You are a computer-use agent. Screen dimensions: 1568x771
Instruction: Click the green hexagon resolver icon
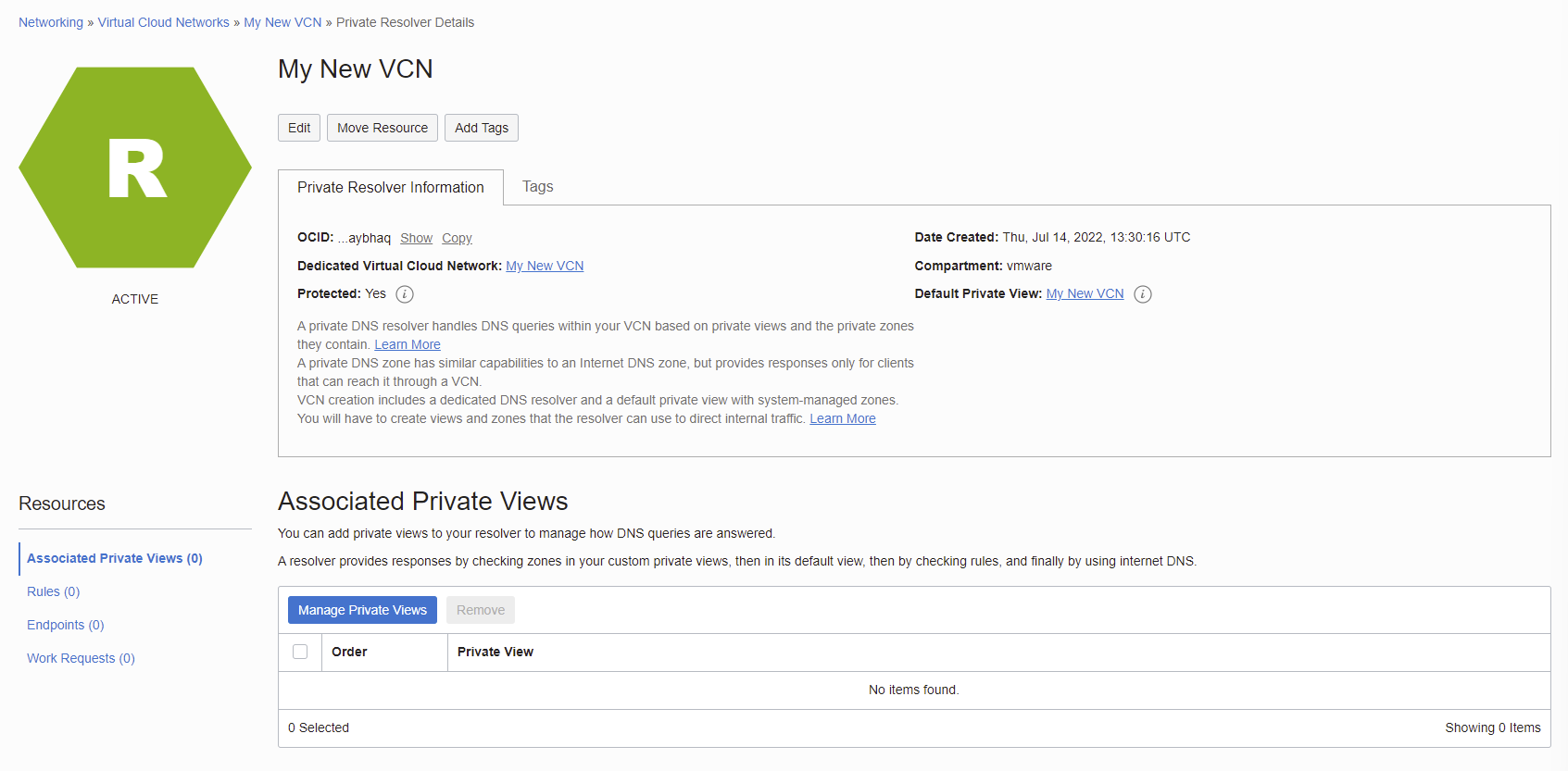coord(135,168)
